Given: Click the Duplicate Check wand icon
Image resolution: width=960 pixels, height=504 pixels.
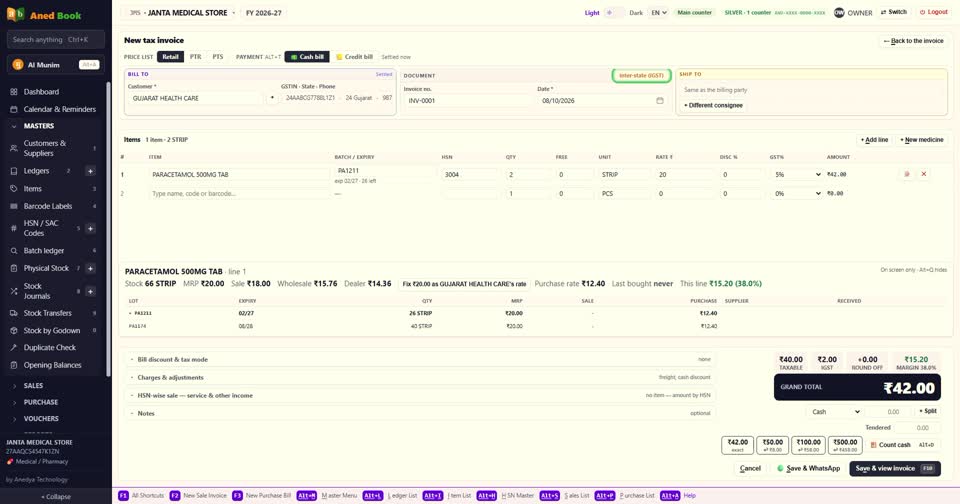Looking at the screenshot, I should (13, 347).
